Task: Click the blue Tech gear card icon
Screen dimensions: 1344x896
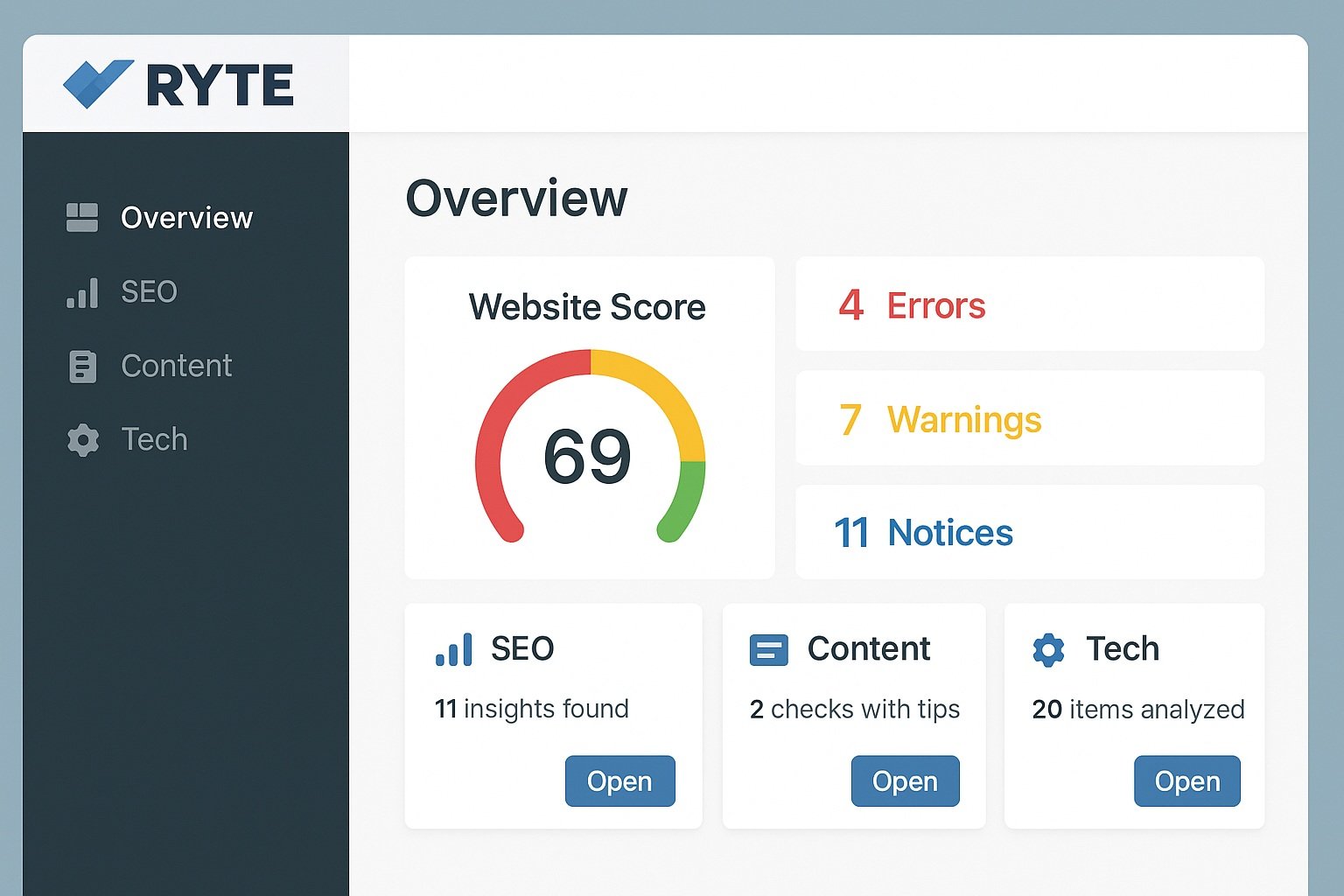Action: coord(1048,650)
